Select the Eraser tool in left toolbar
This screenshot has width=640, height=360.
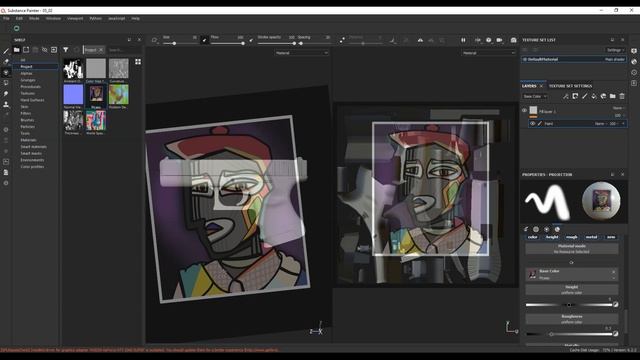pos(6,62)
